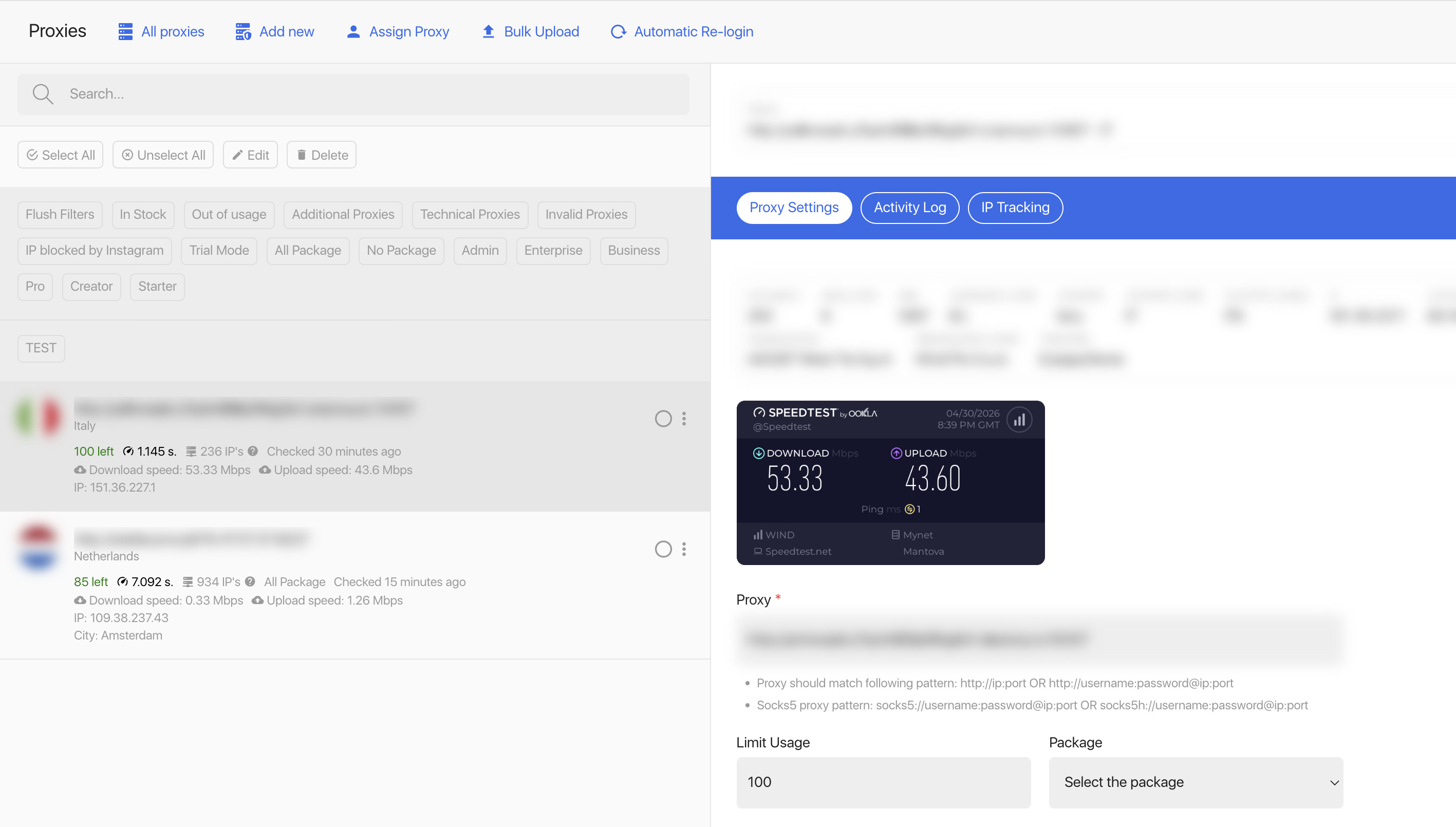This screenshot has width=1456, height=827.
Task: Click the search magnifier icon
Action: 43,95
